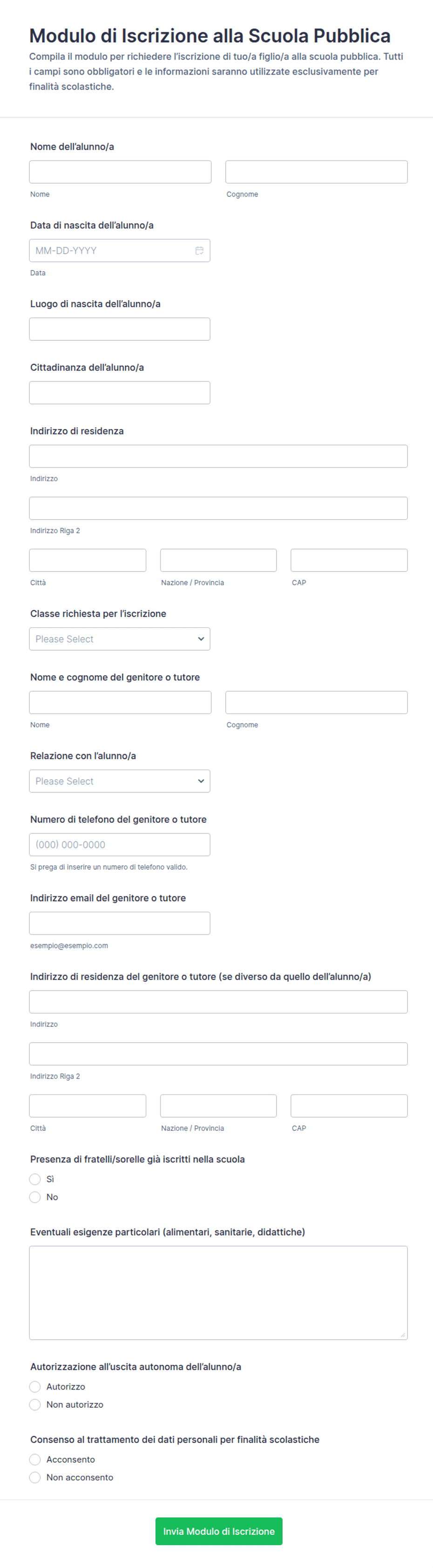This screenshot has width=433, height=1568.
Task: Select Non acconsento for data processing
Action: (35, 1478)
